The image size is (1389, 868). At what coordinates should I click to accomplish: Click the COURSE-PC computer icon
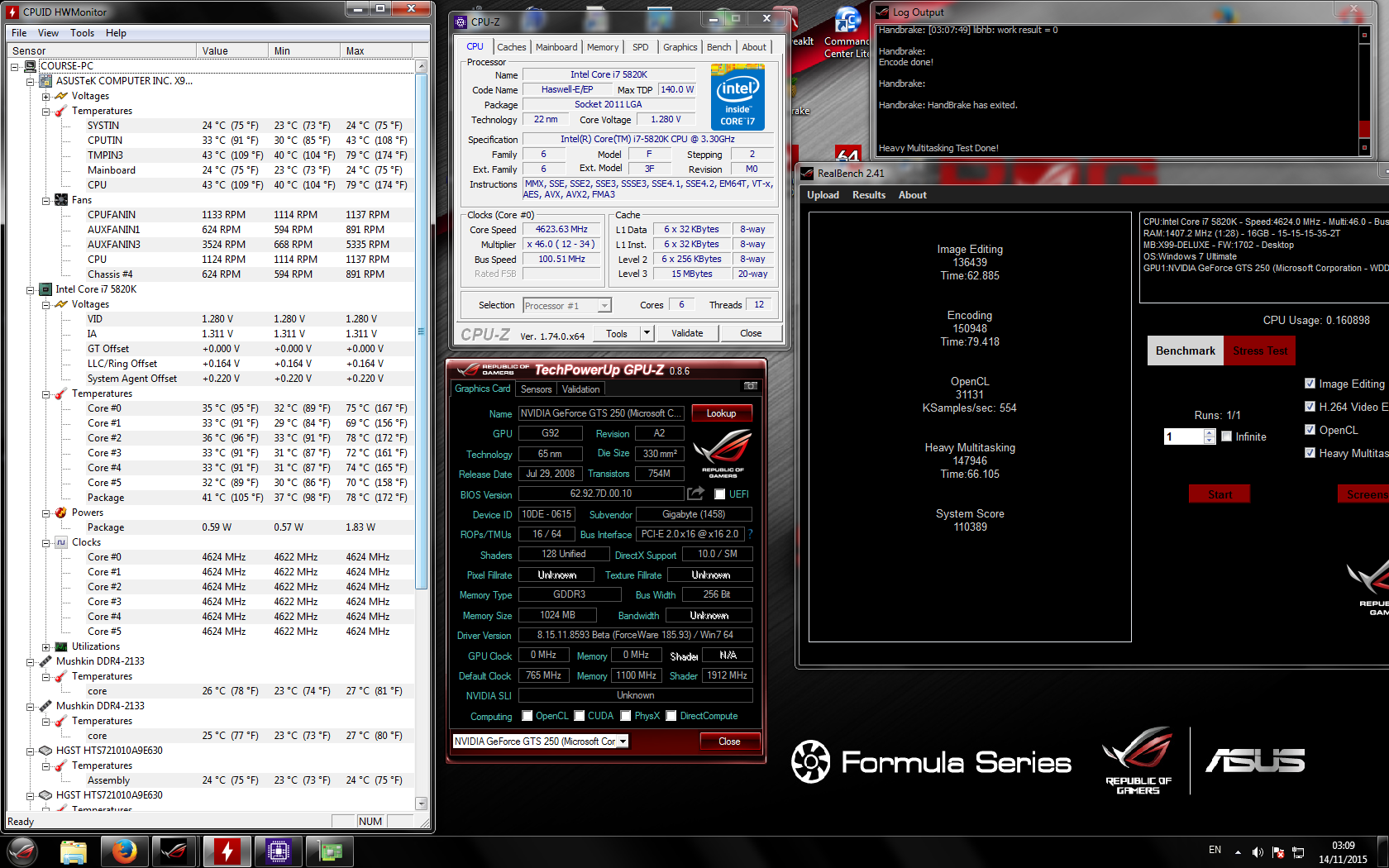coord(31,66)
